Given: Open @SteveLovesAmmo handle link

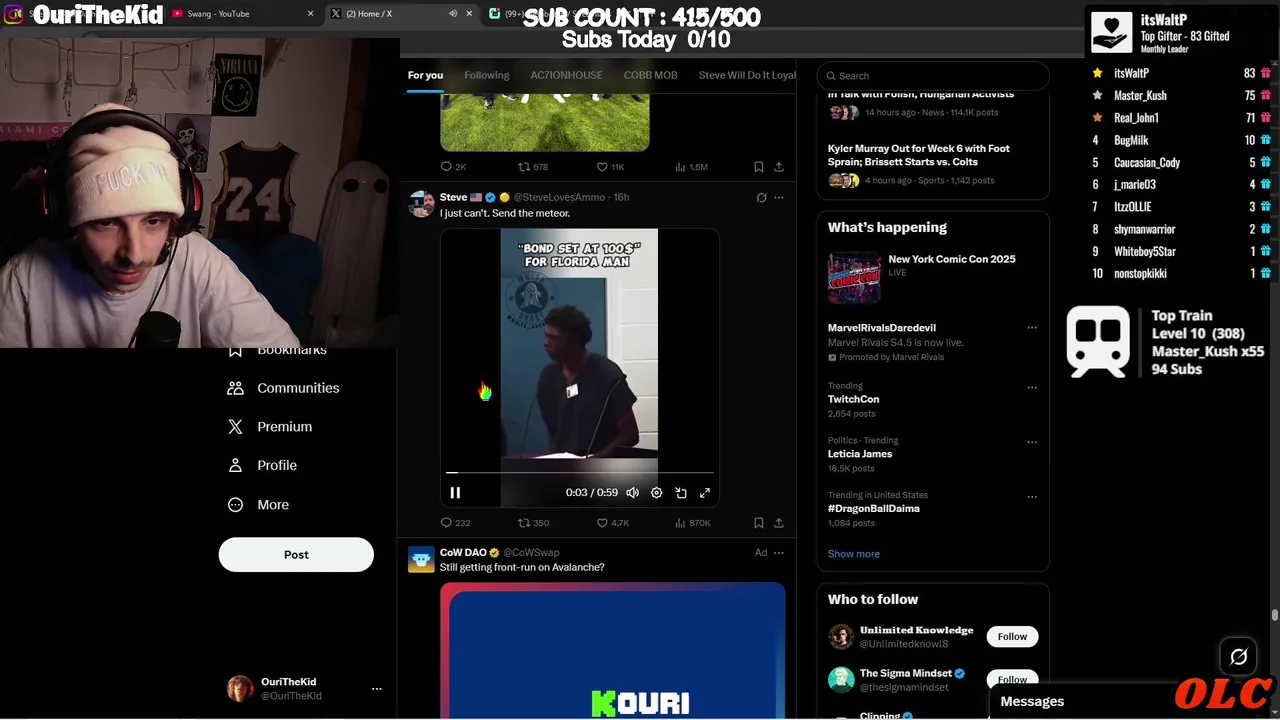Looking at the screenshot, I should tap(559, 197).
